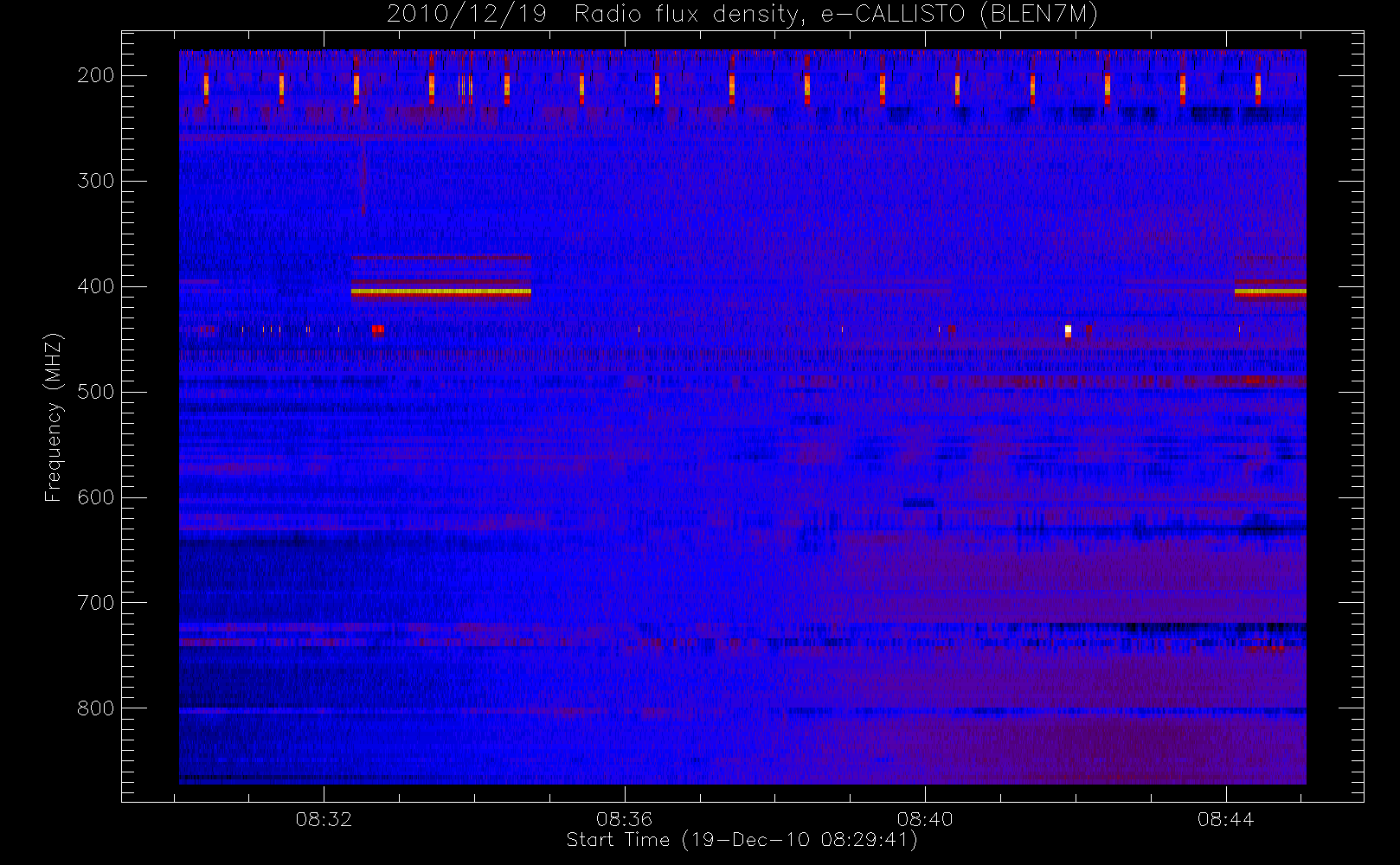Click the 08:44 time tick label
This screenshot has height=865, width=1400.
click(x=1226, y=819)
